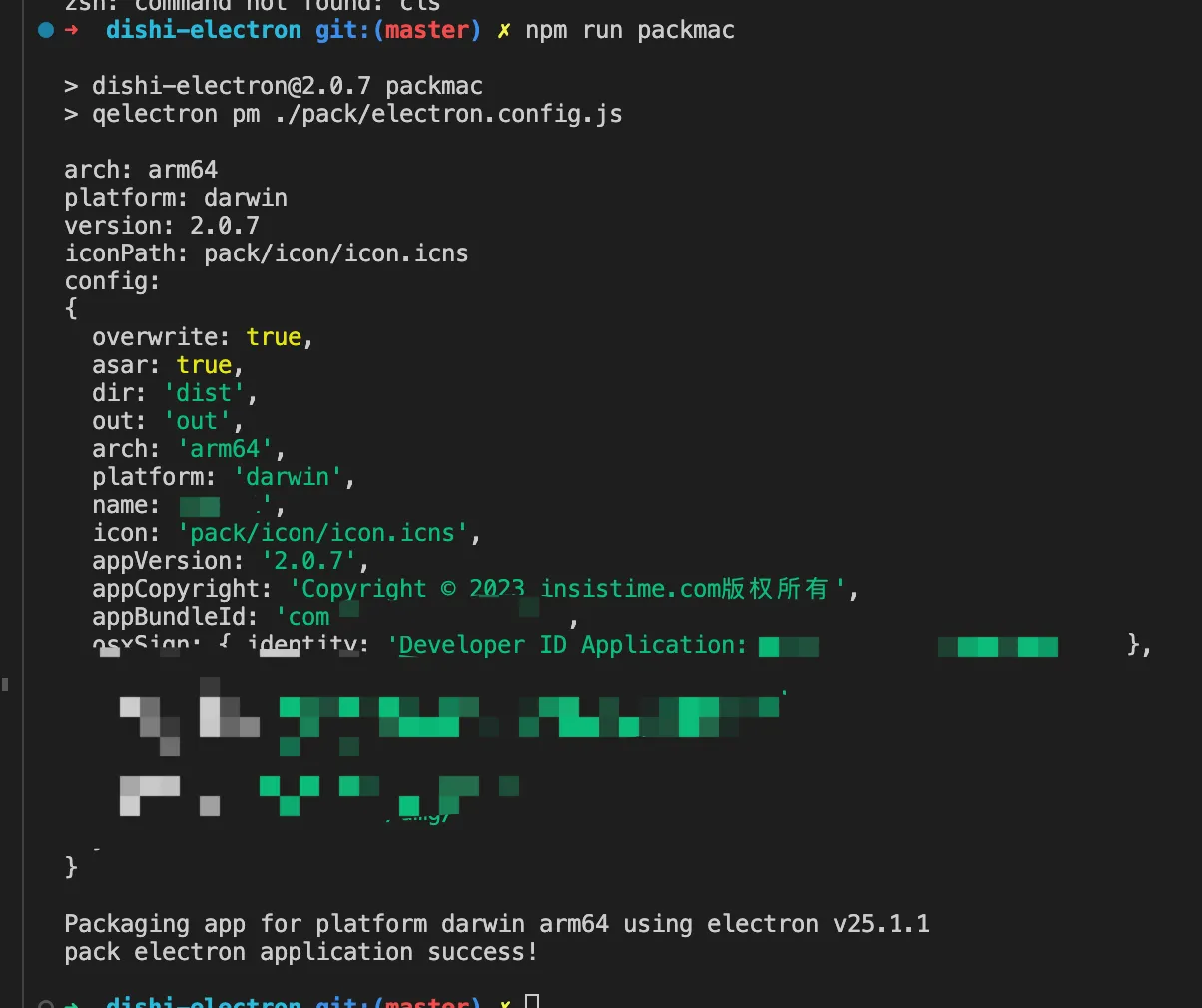Screen dimensions: 1202x1008
Task: Click the npm run packmac command text
Action: pyautogui.click(x=630, y=30)
